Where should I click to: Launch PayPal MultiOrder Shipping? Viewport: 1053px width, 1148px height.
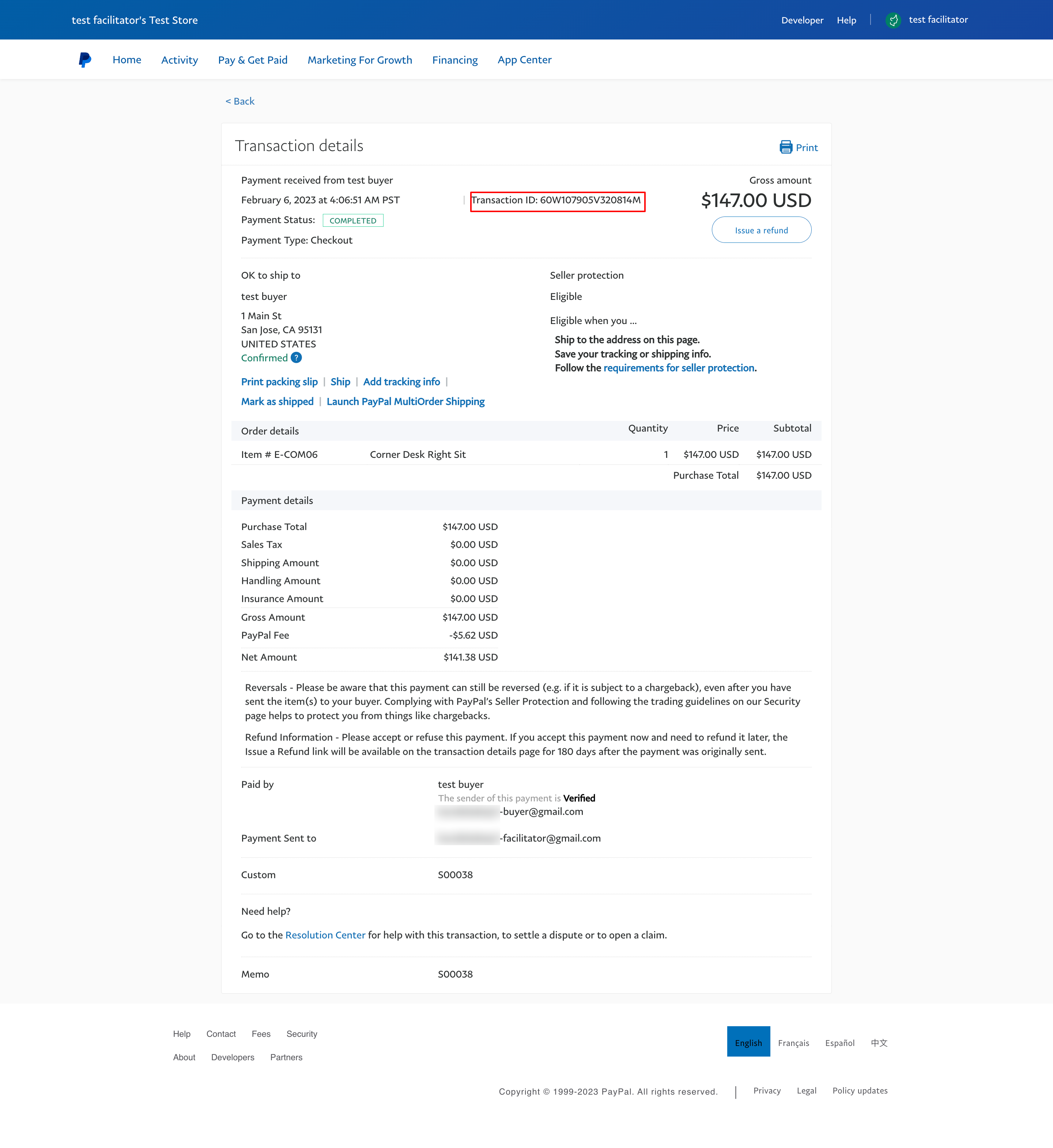[405, 401]
